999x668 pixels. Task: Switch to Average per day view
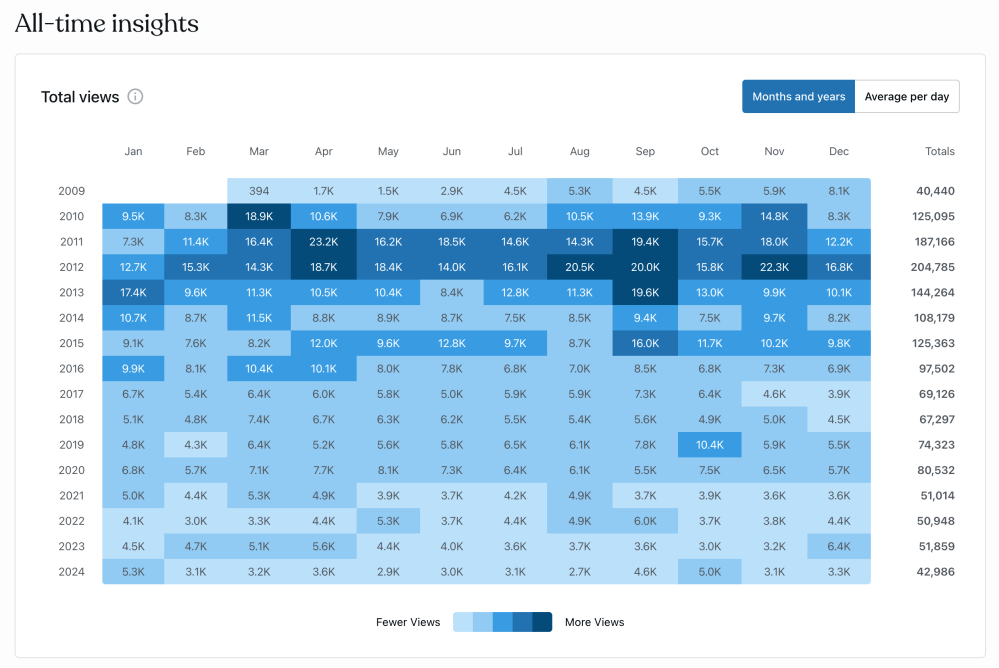pos(907,97)
